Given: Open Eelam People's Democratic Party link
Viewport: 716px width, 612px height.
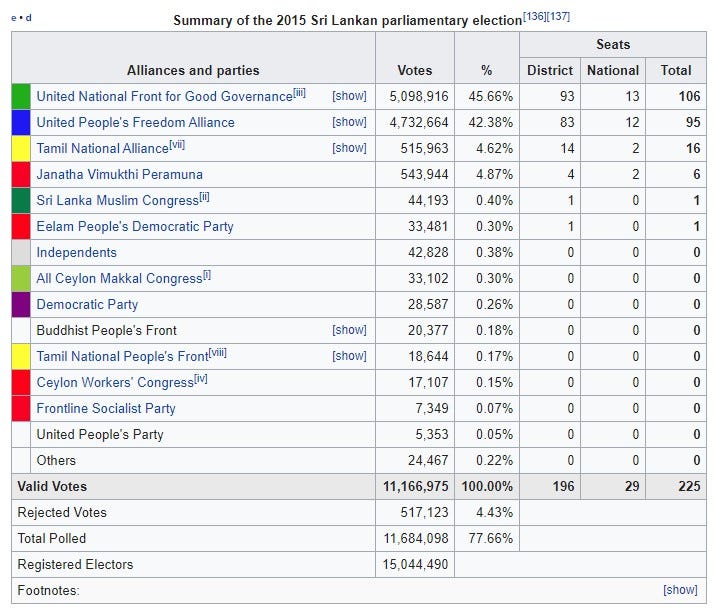Looking at the screenshot, I should [x=135, y=227].
